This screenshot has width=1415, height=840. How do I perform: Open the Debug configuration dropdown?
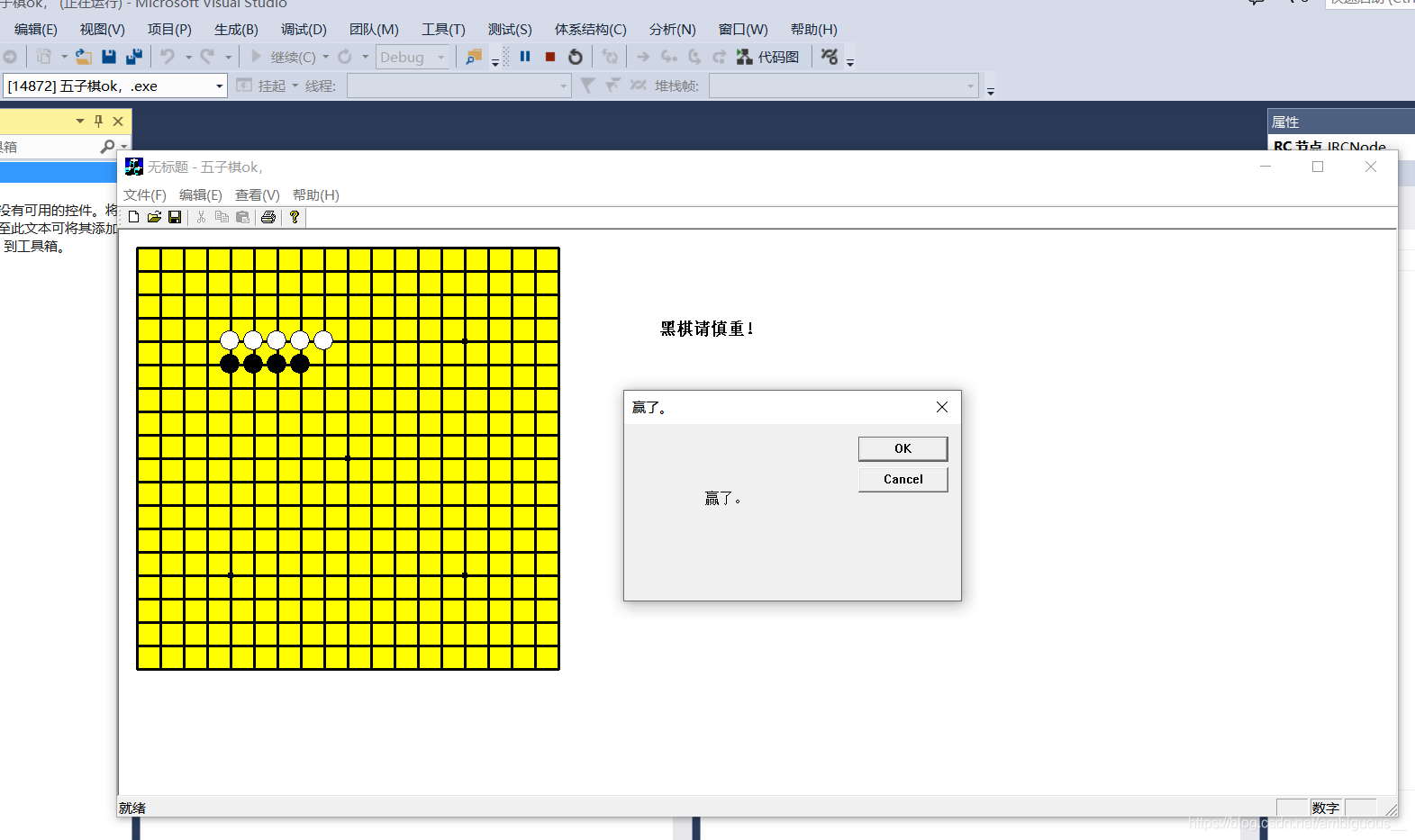(413, 57)
